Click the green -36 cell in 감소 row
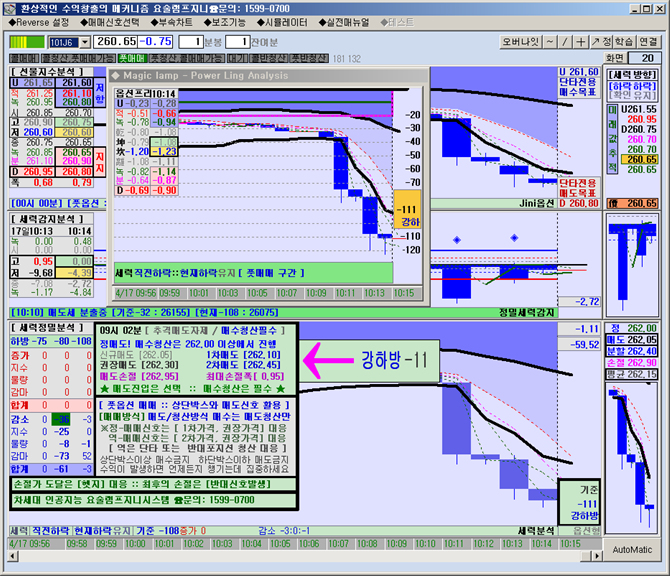The width and height of the screenshot is (670, 576). tap(62, 419)
